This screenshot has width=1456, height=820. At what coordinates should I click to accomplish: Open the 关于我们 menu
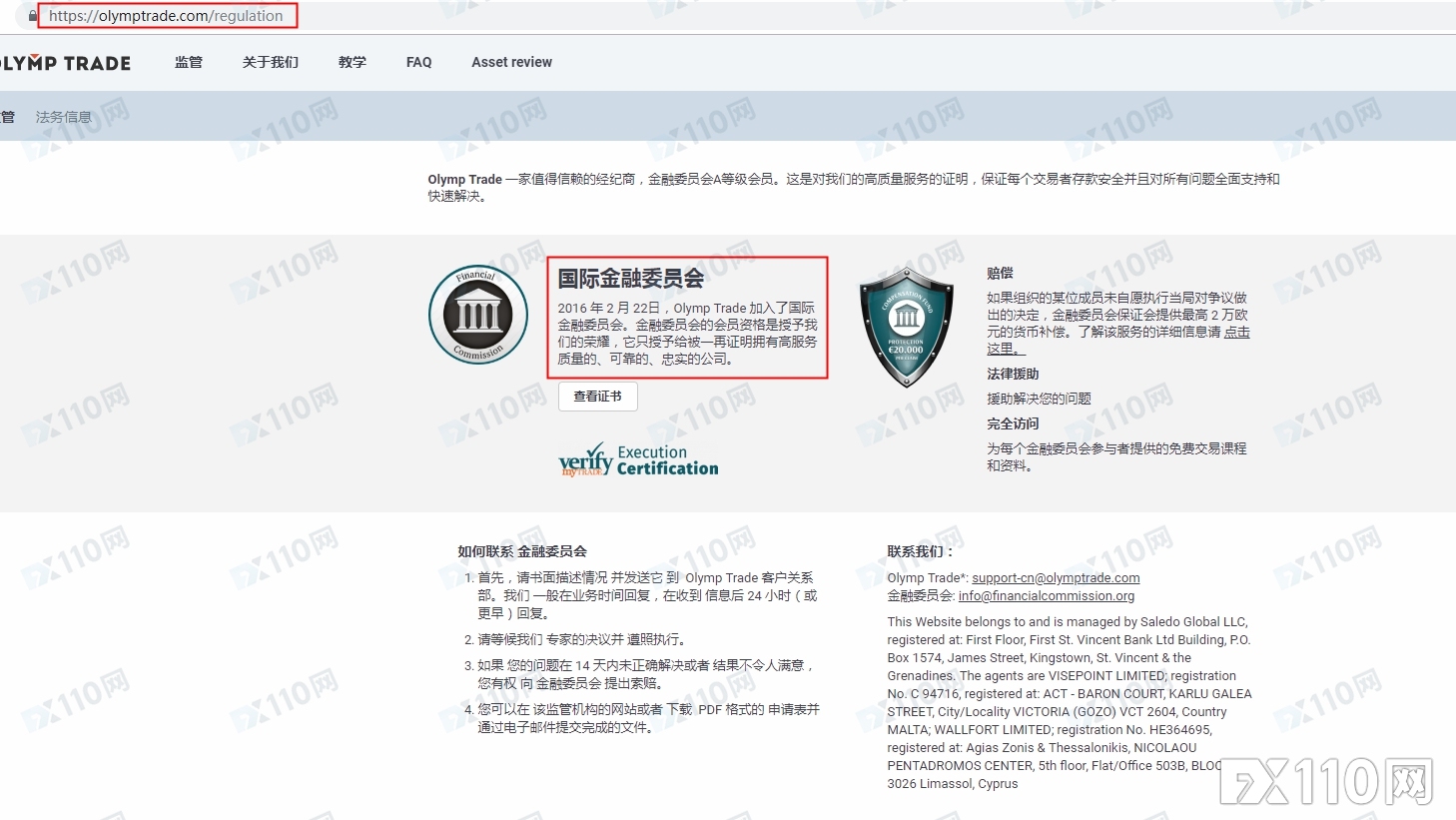point(270,62)
